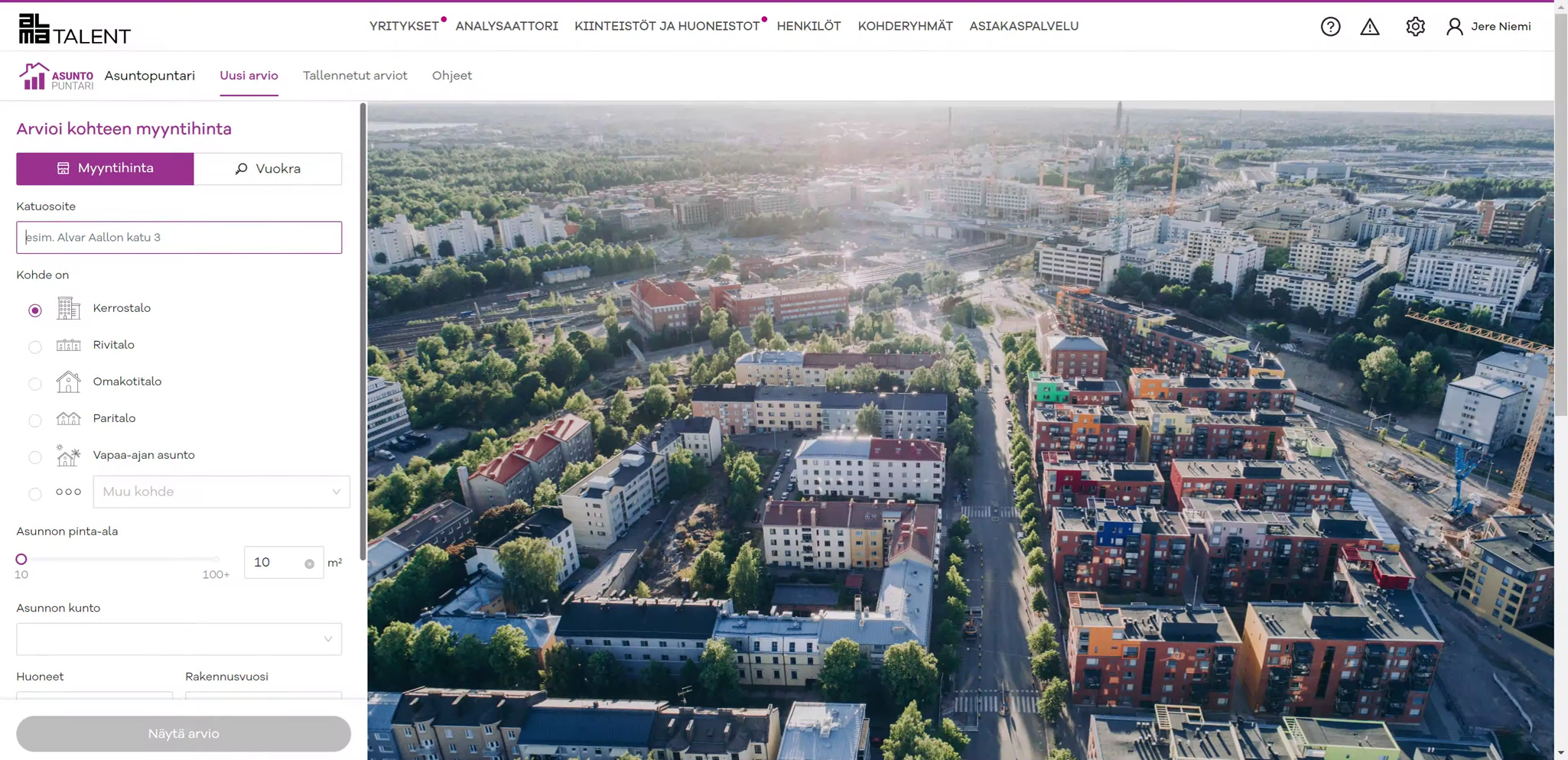Click the Omakotitalo house icon
The image size is (1568, 760).
pos(68,382)
